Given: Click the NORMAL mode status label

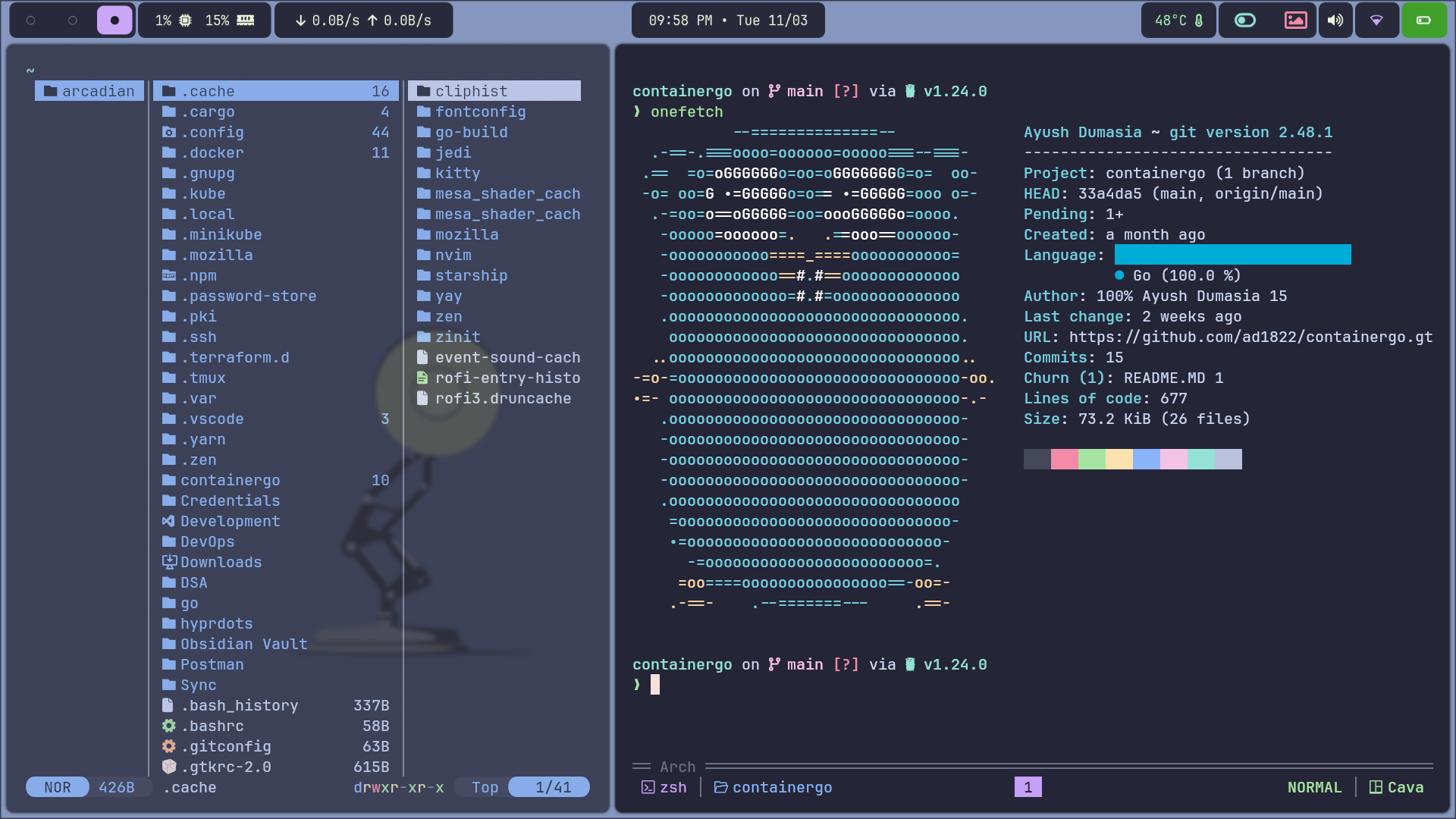Looking at the screenshot, I should [1314, 787].
